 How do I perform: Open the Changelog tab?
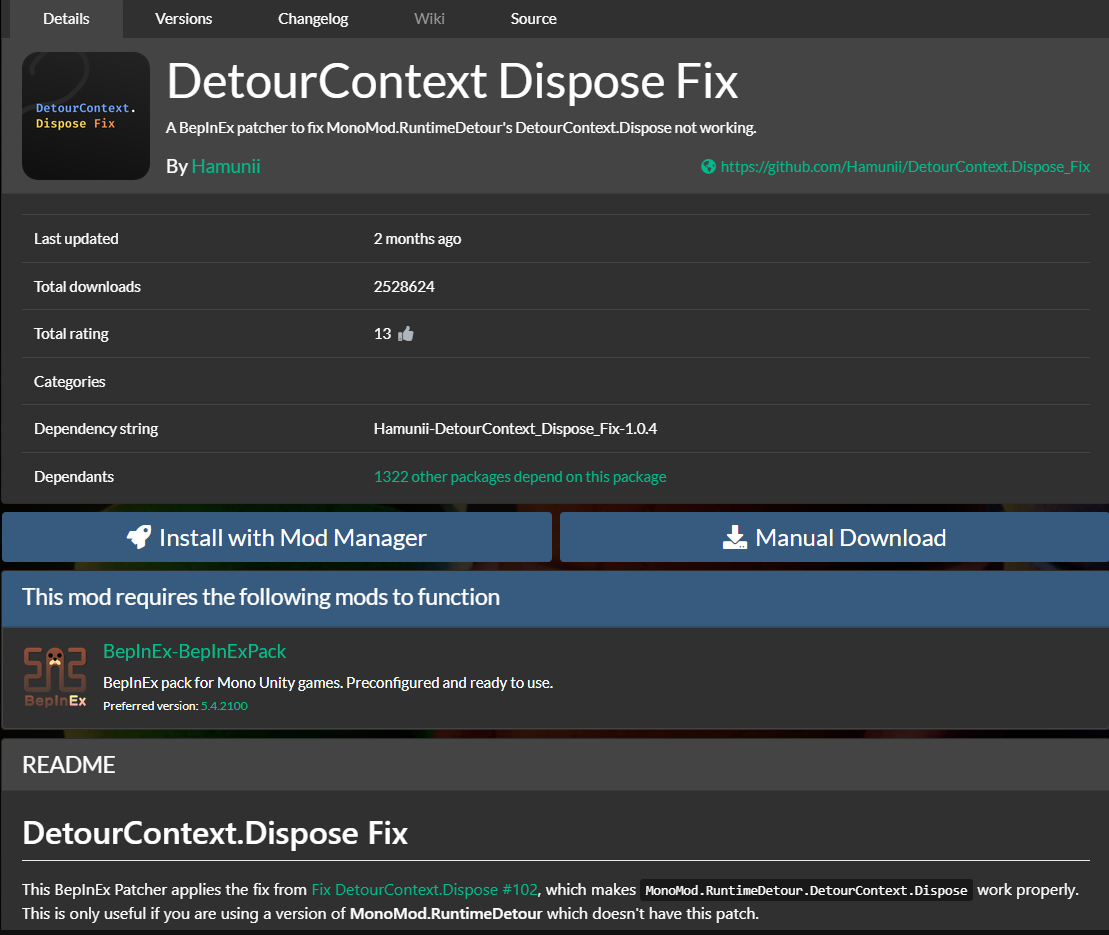[x=313, y=18]
